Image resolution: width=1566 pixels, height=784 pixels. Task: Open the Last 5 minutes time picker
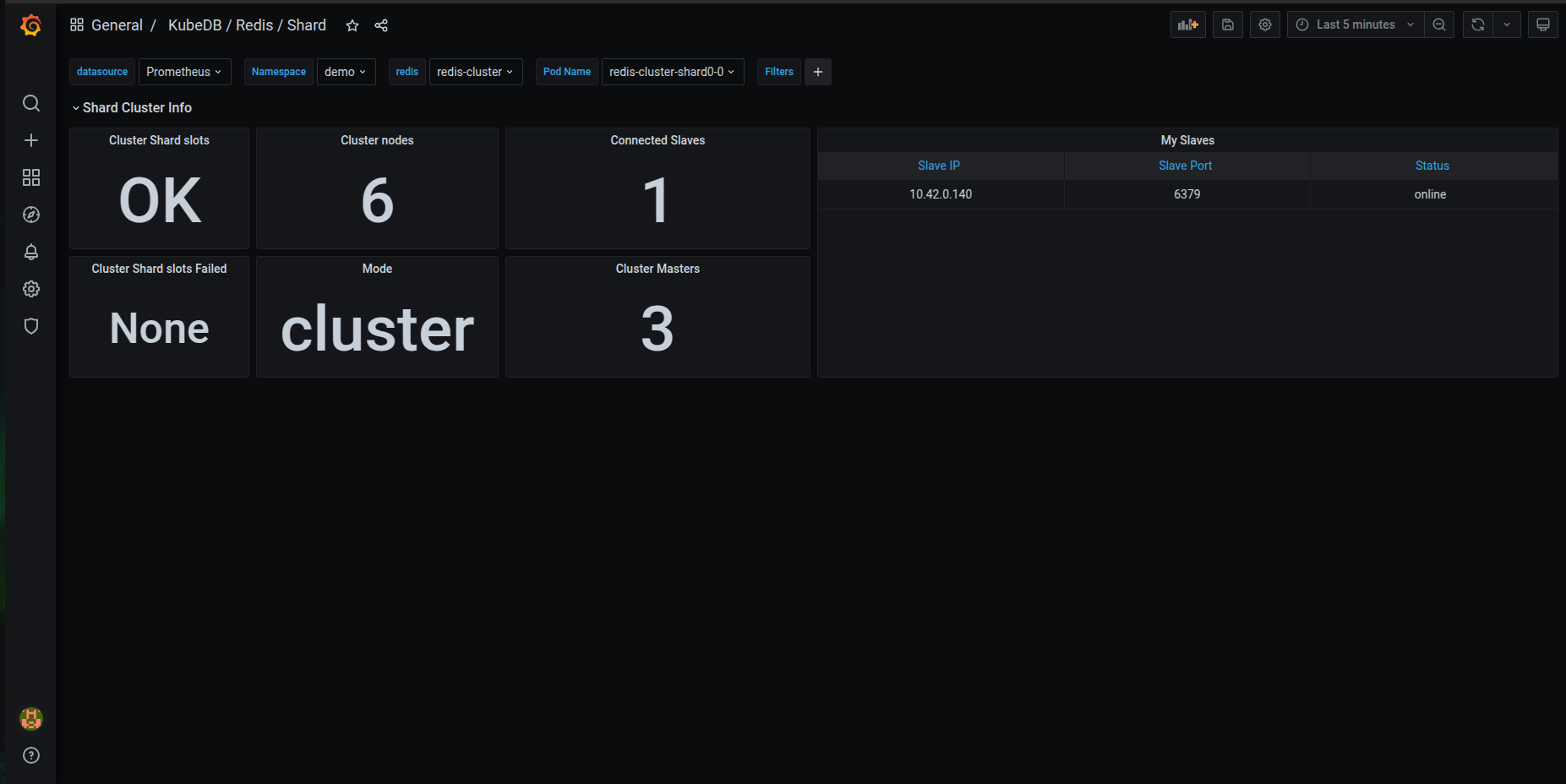pos(1356,24)
